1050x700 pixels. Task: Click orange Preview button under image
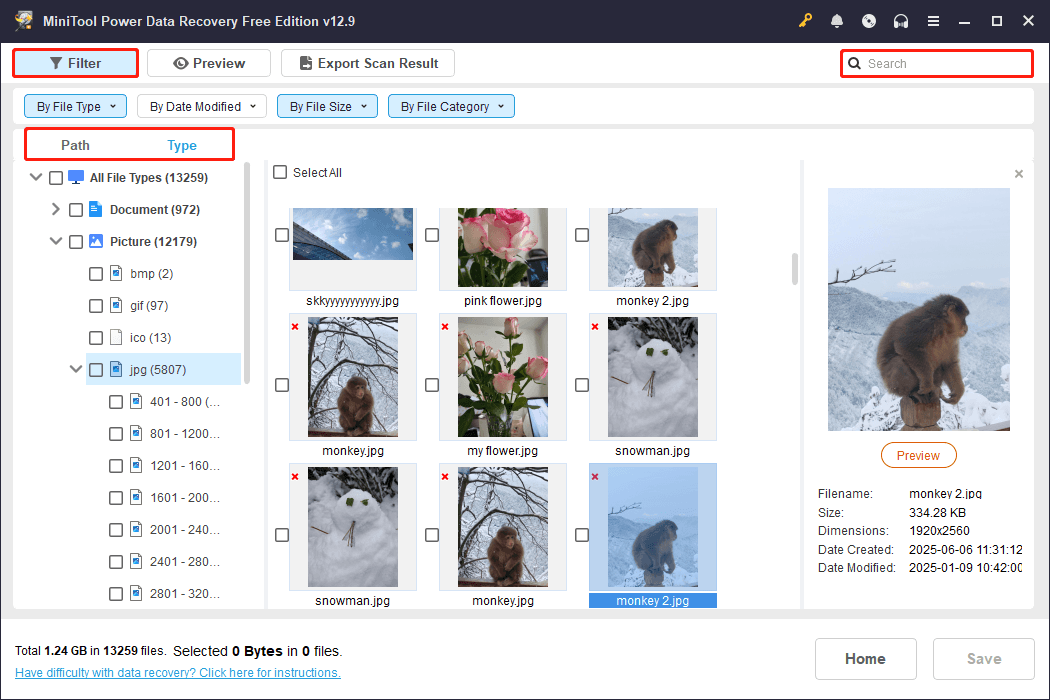[918, 456]
